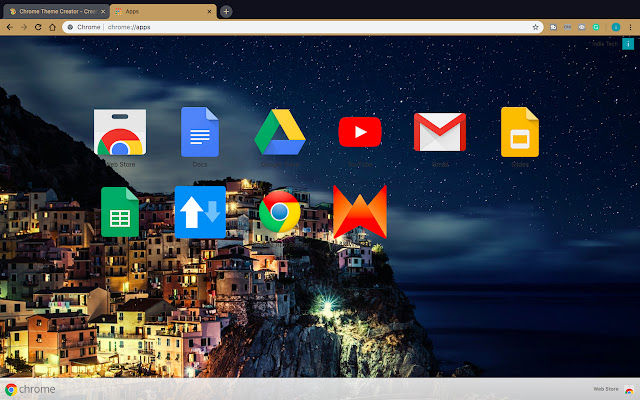640x400 pixels.
Task: Launch the Google Docs app
Action: pos(200,132)
